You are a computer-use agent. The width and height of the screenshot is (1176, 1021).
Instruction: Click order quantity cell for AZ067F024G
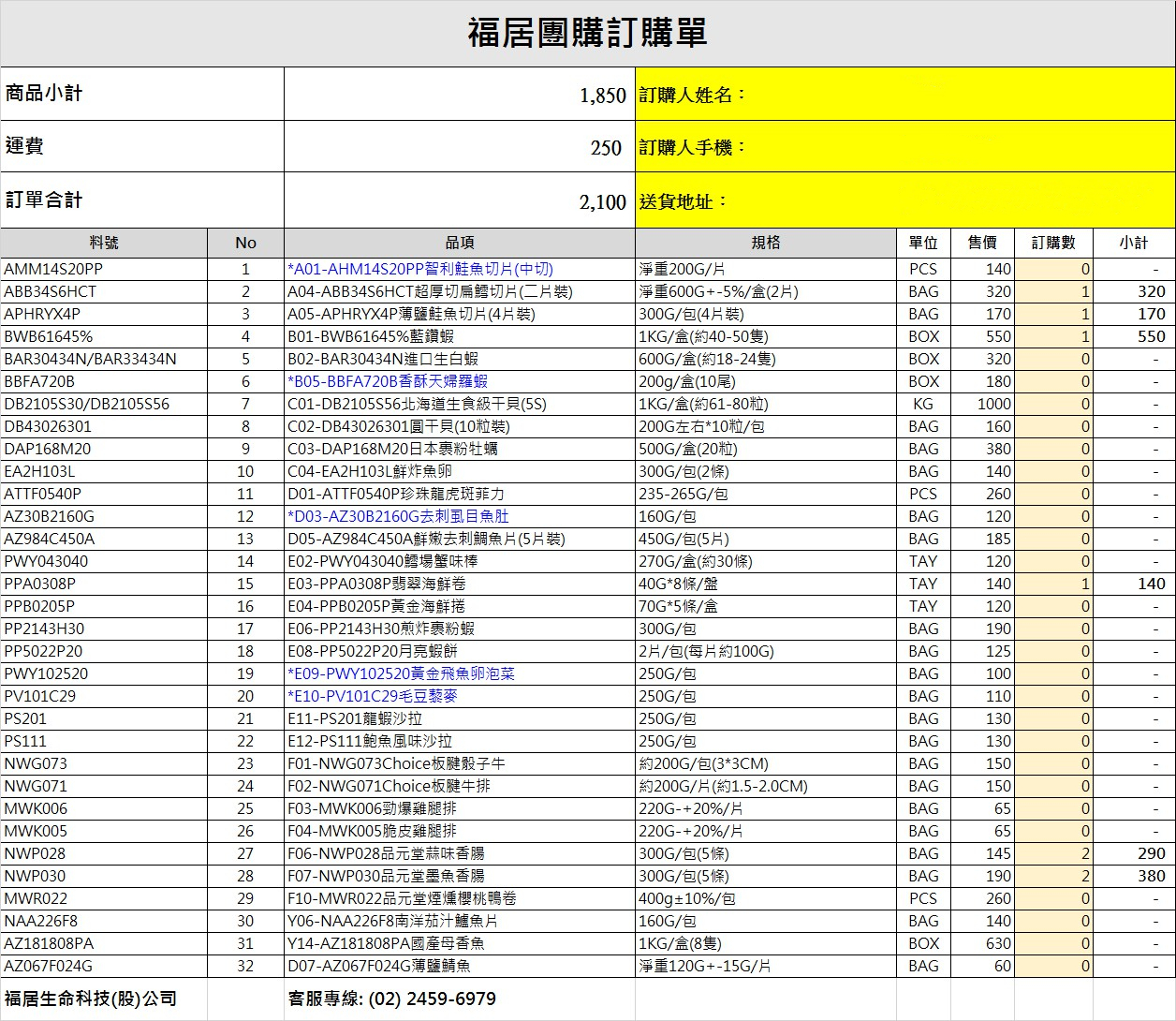pyautogui.click(x=1053, y=966)
